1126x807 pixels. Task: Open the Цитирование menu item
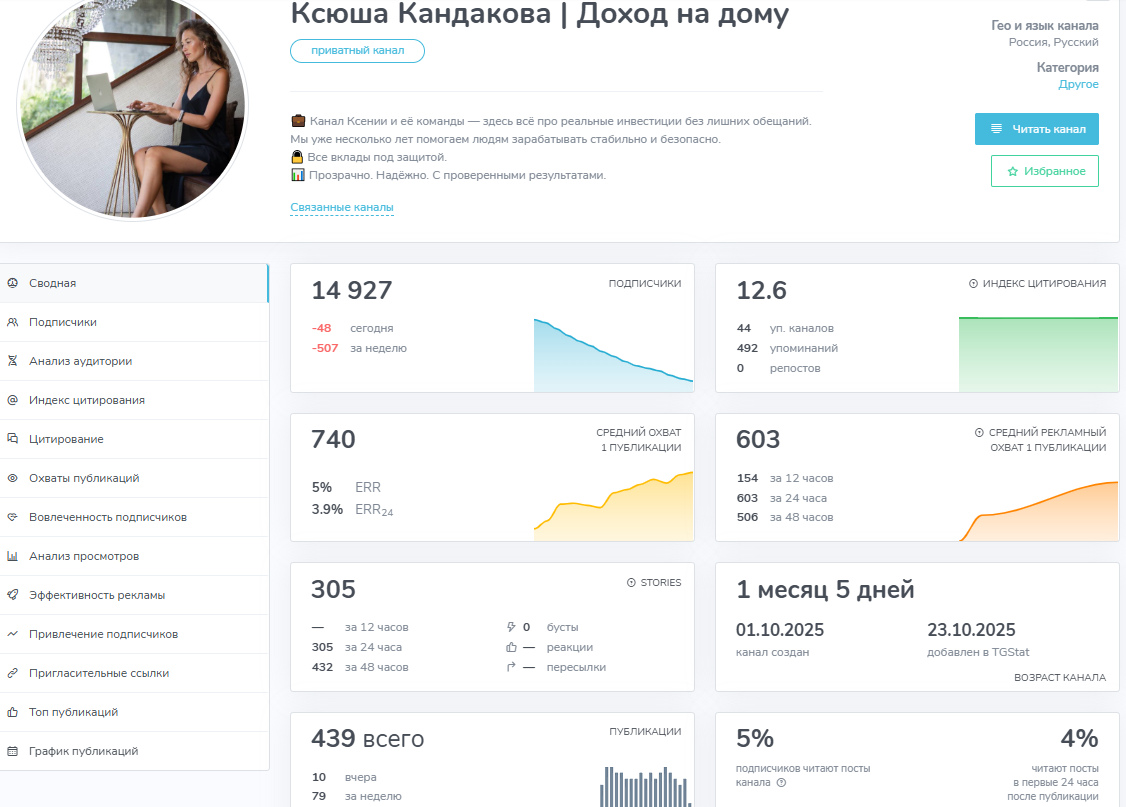click(x=66, y=439)
